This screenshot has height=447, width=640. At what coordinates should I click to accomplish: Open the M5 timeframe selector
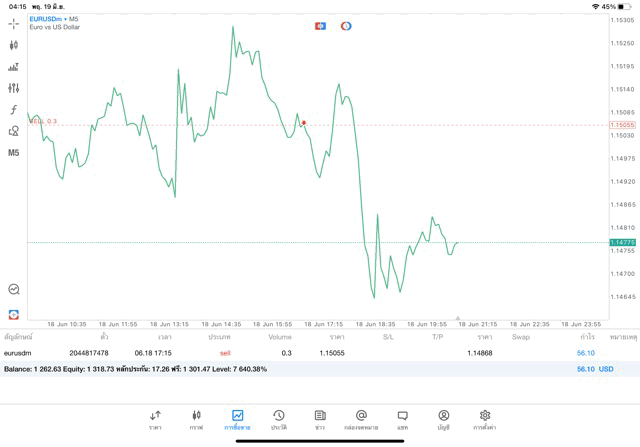click(13, 153)
